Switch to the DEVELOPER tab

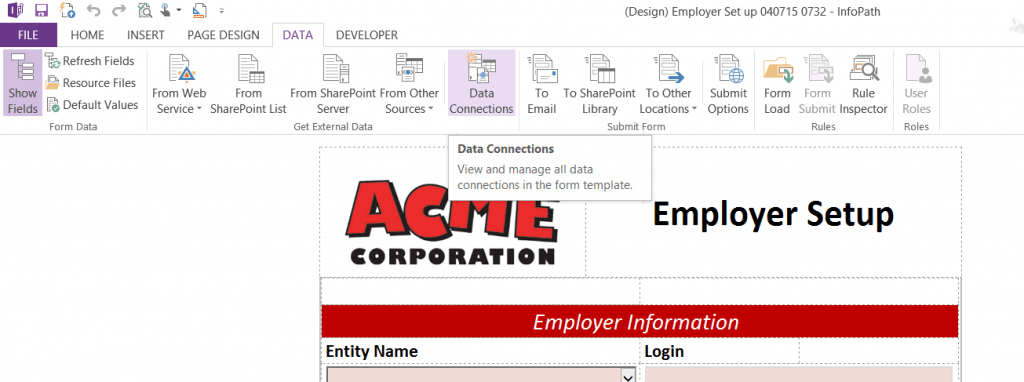pyautogui.click(x=367, y=35)
